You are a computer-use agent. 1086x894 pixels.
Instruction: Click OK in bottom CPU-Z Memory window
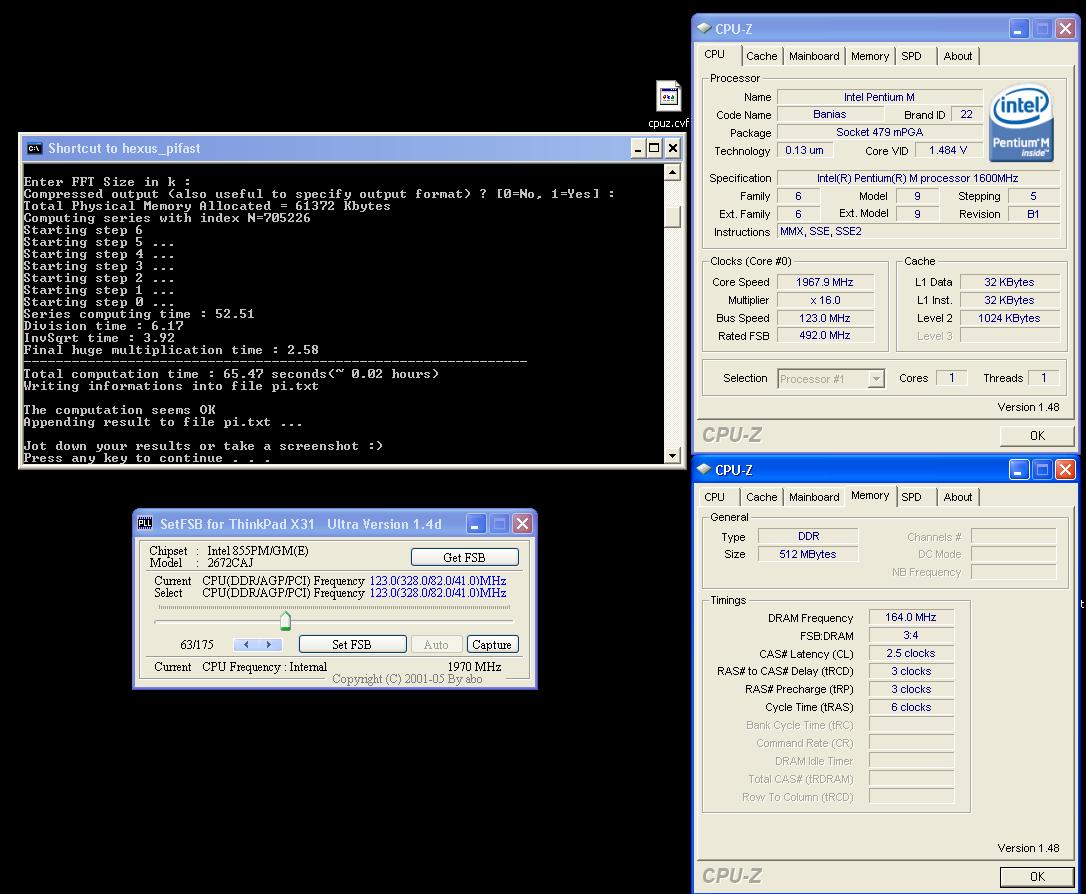[x=1037, y=877]
